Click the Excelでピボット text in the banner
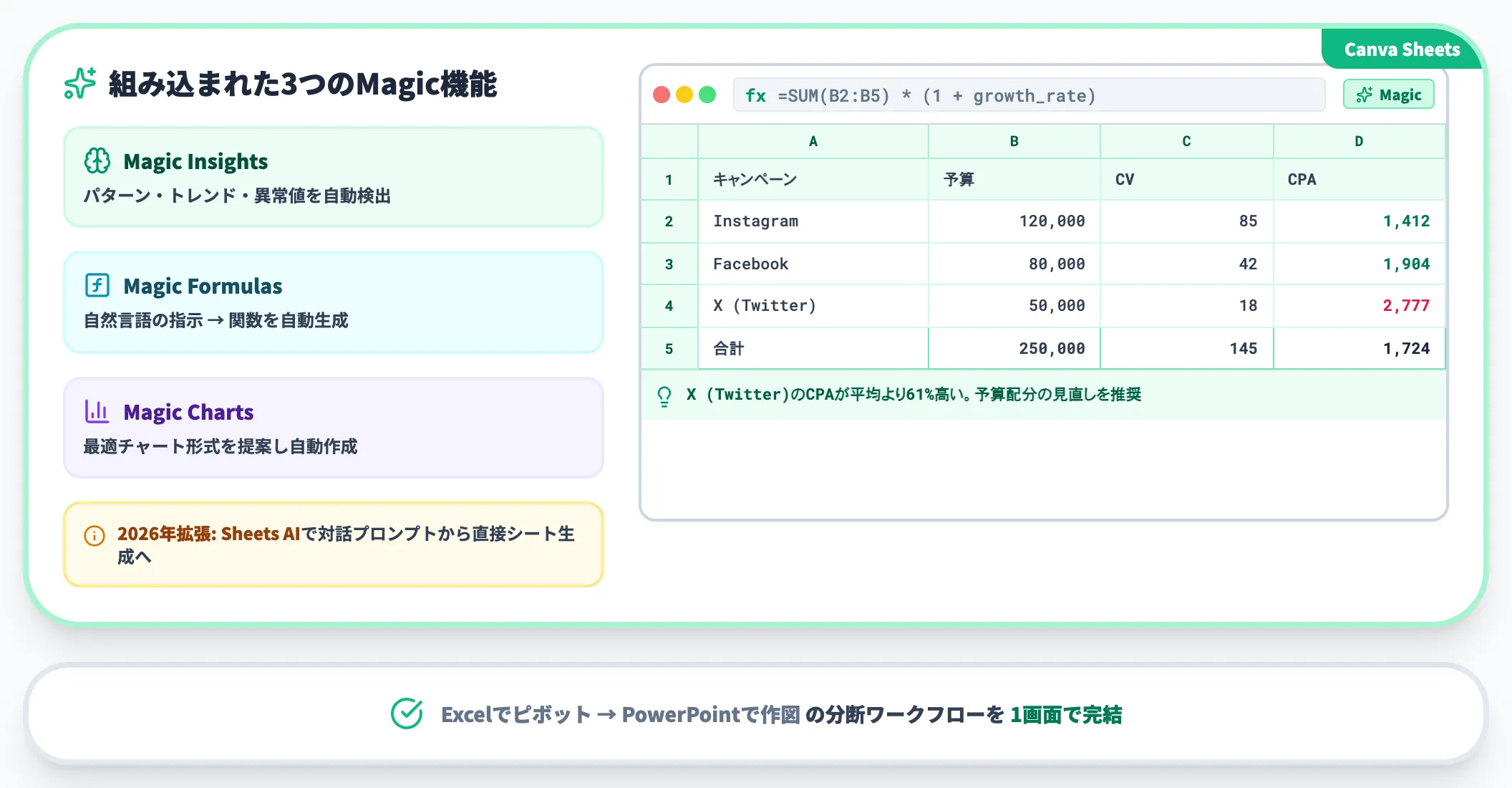Viewport: 1512px width, 788px height. pos(516,714)
